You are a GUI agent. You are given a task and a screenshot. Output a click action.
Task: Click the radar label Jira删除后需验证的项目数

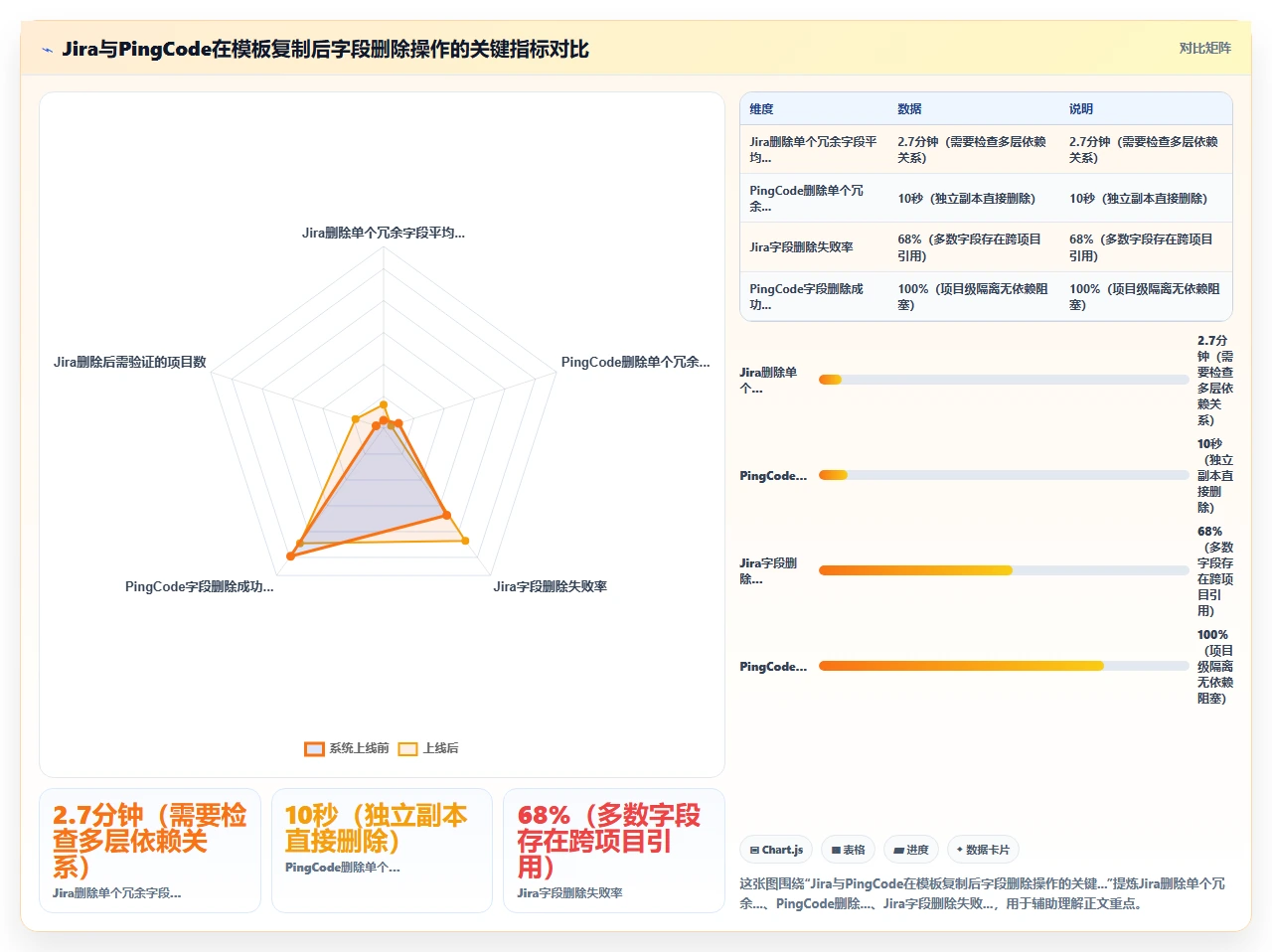pos(130,362)
